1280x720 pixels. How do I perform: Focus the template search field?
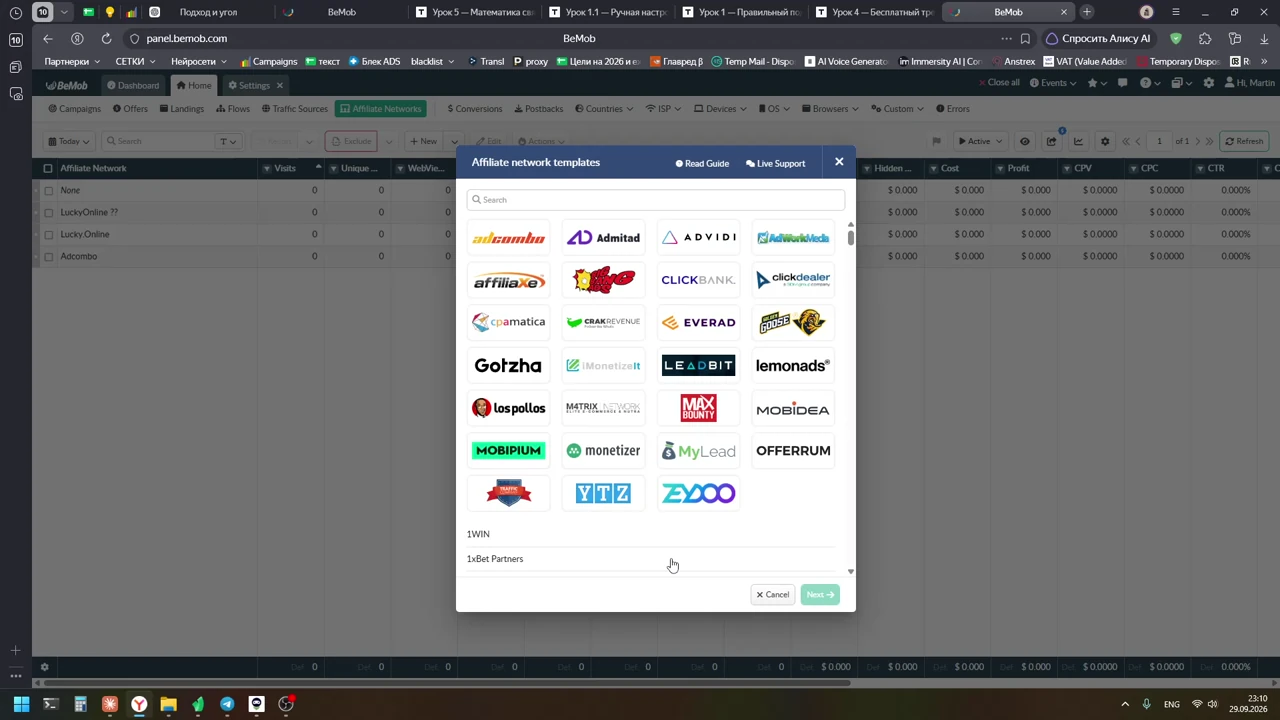click(x=656, y=200)
